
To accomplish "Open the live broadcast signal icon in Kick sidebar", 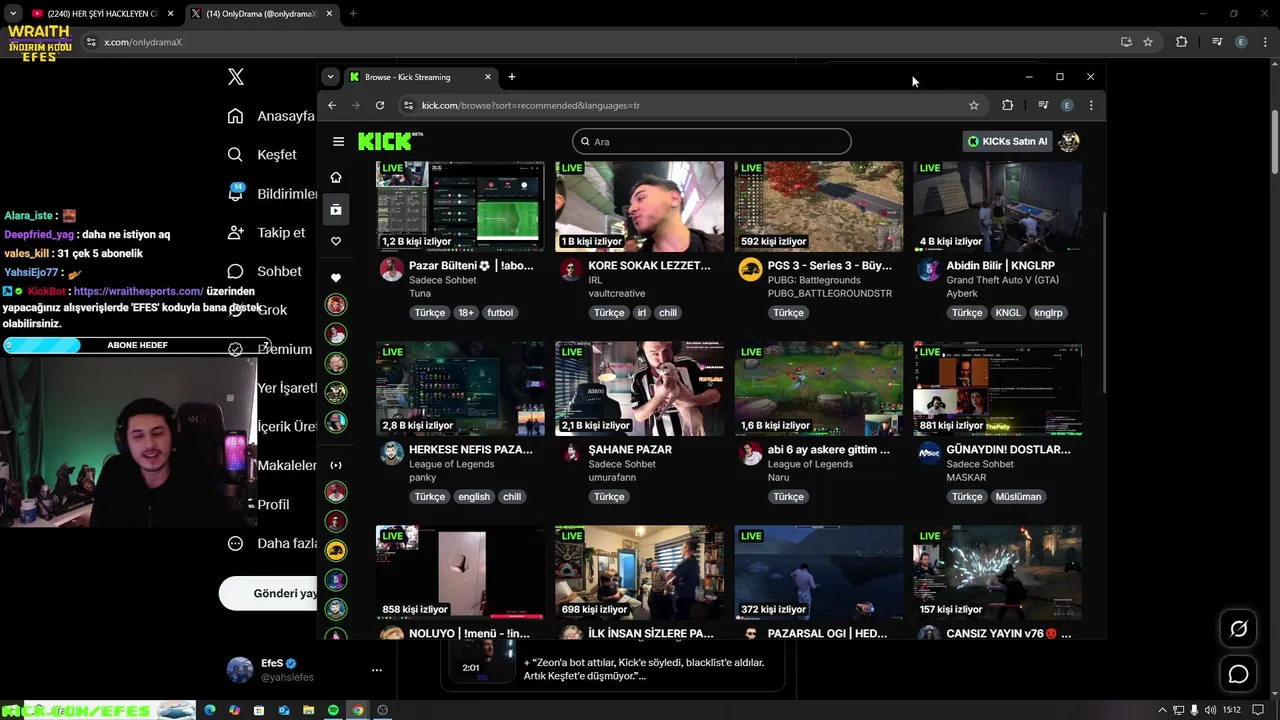I will click(x=336, y=465).
